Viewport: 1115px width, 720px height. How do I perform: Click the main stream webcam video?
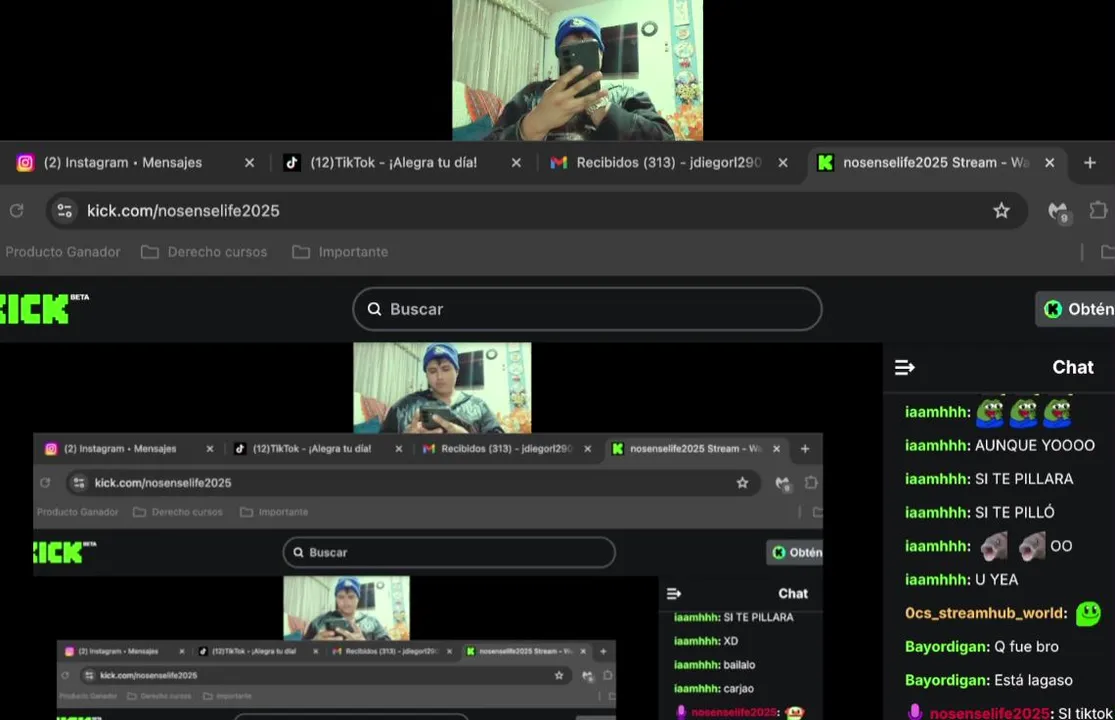442,388
